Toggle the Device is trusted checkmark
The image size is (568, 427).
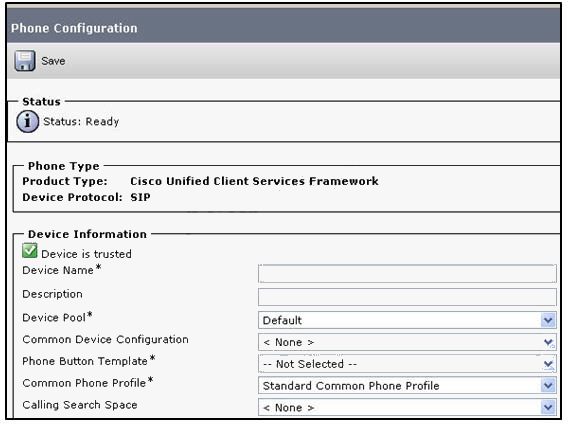coord(30,251)
